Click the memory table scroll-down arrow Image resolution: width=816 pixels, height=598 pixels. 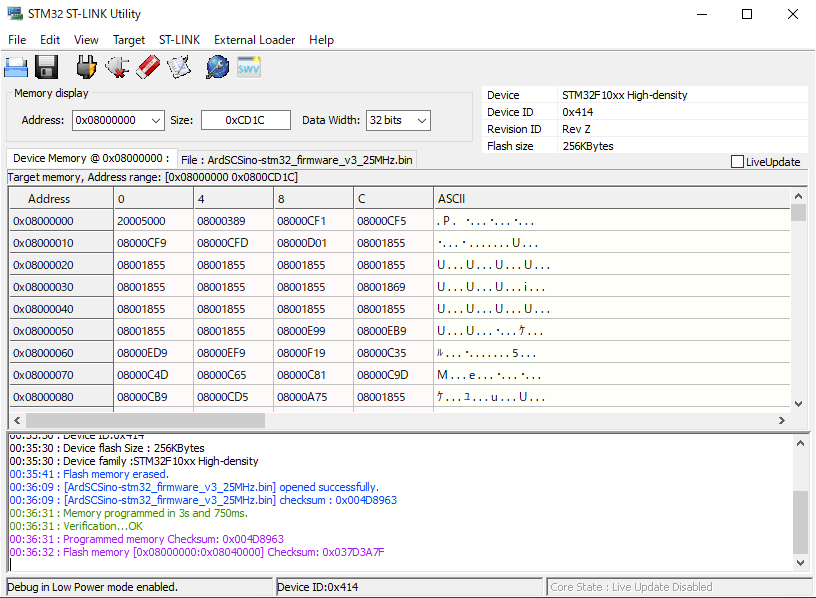point(798,404)
